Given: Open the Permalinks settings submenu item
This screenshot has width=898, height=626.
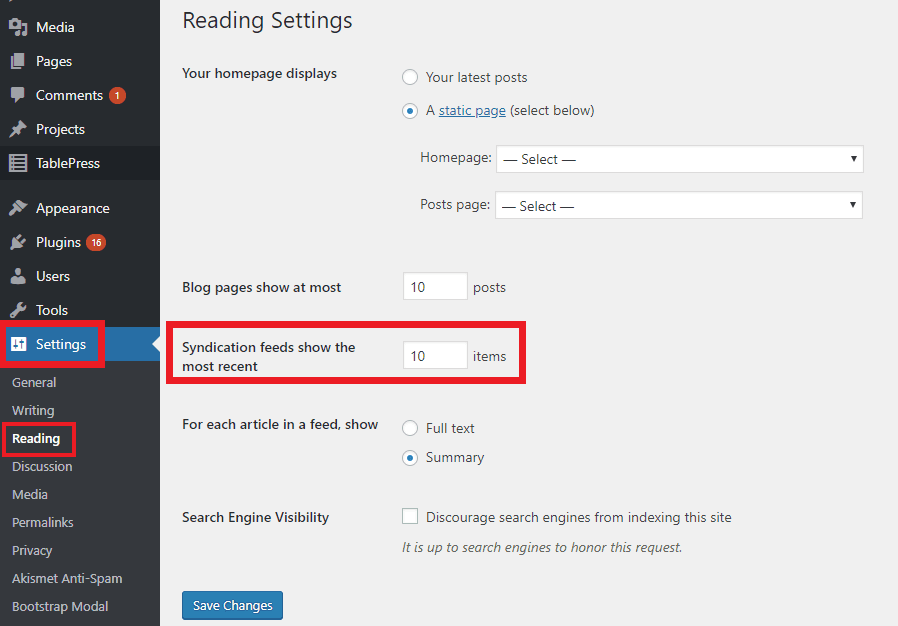Looking at the screenshot, I should point(42,522).
